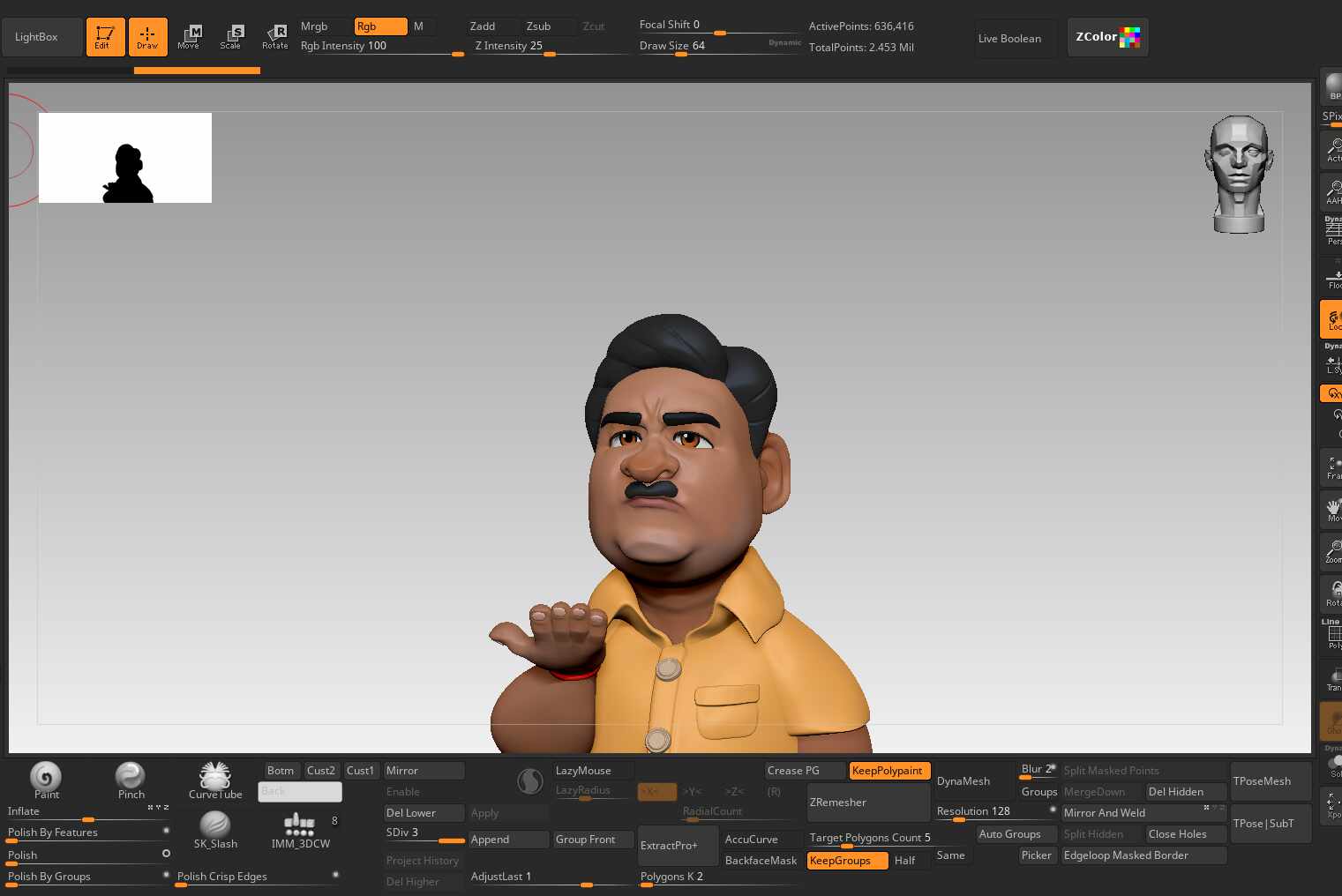The width and height of the screenshot is (1342, 896).
Task: Click the silhouette thumbnail preview
Action: (125, 158)
